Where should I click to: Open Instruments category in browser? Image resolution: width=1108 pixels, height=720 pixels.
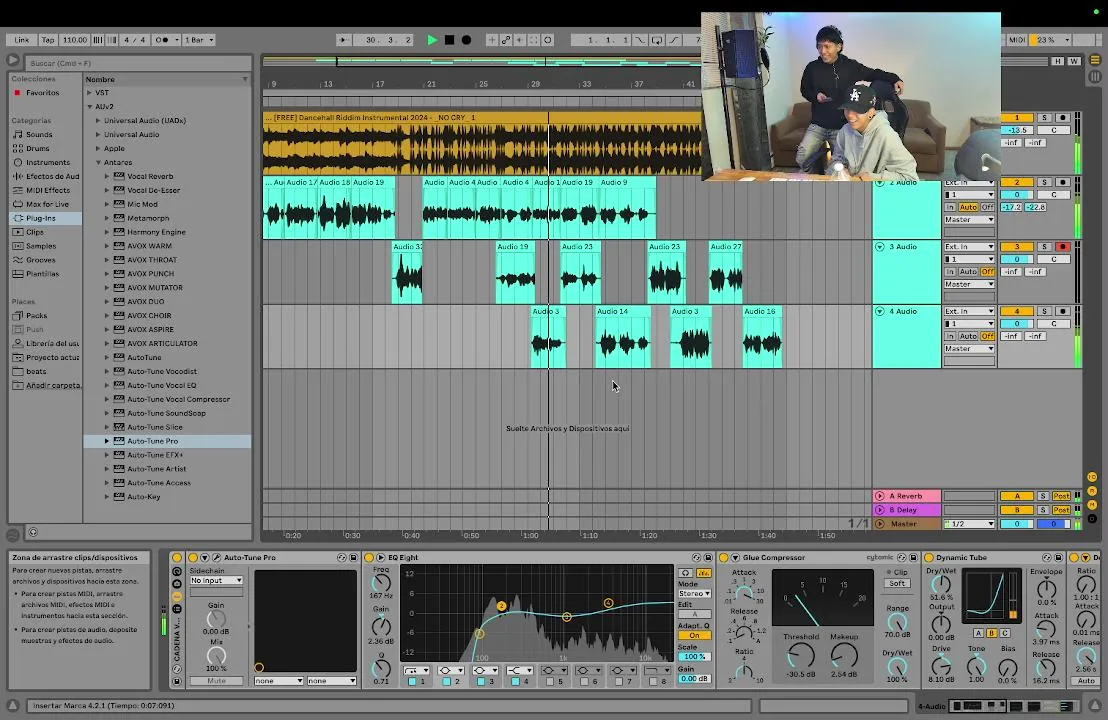click(47, 163)
